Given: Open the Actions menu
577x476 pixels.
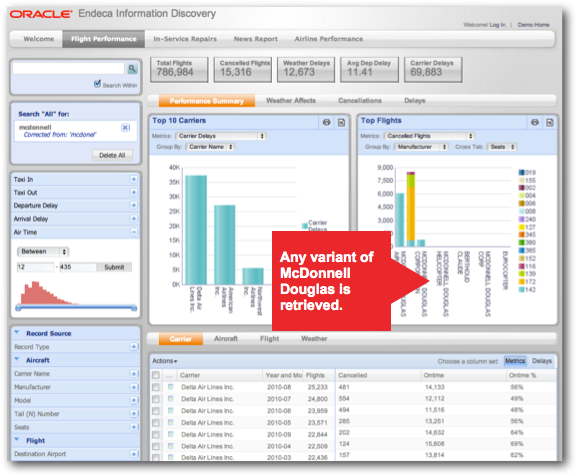Looking at the screenshot, I should [164, 361].
